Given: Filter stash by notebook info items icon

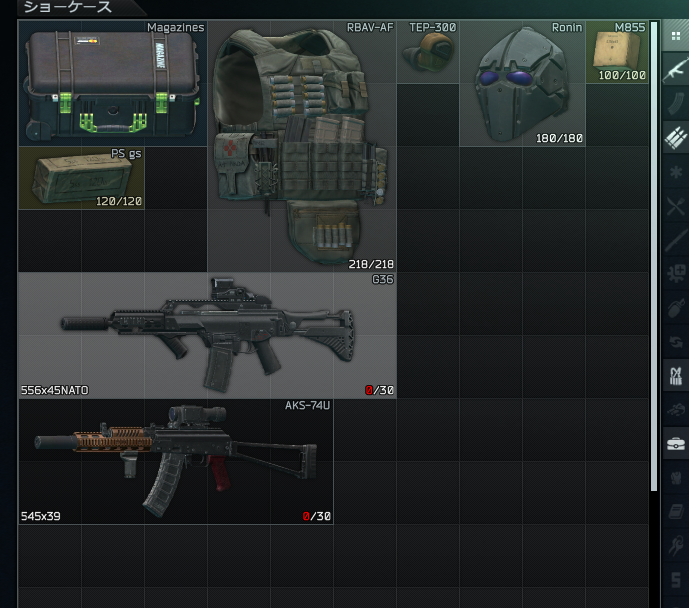Looking at the screenshot, I should coord(676,512).
